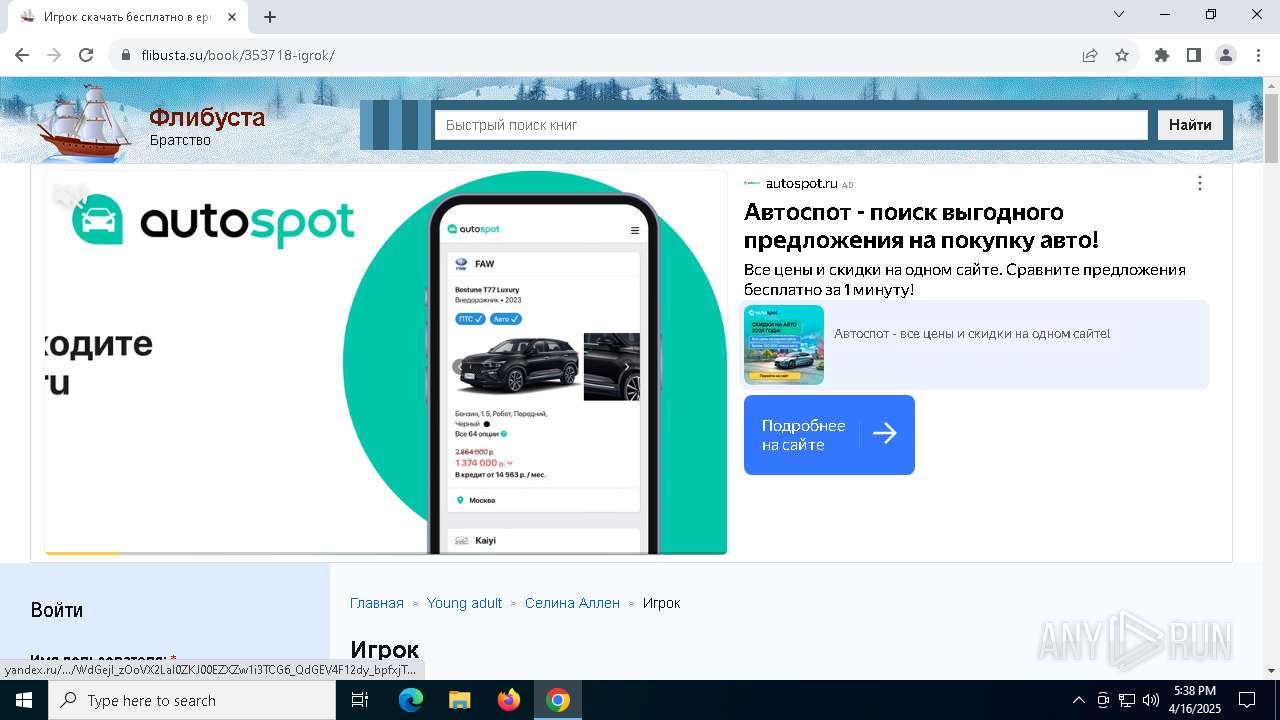1280x720 pixels.
Task: Open the Селина Аллен breadcrumb link
Action: tap(572, 603)
